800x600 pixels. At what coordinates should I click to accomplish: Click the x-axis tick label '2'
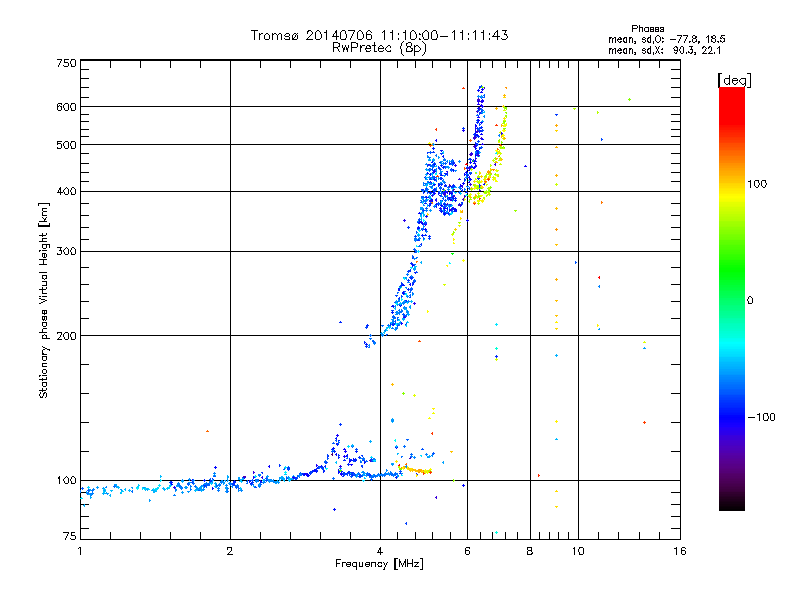[x=230, y=551]
